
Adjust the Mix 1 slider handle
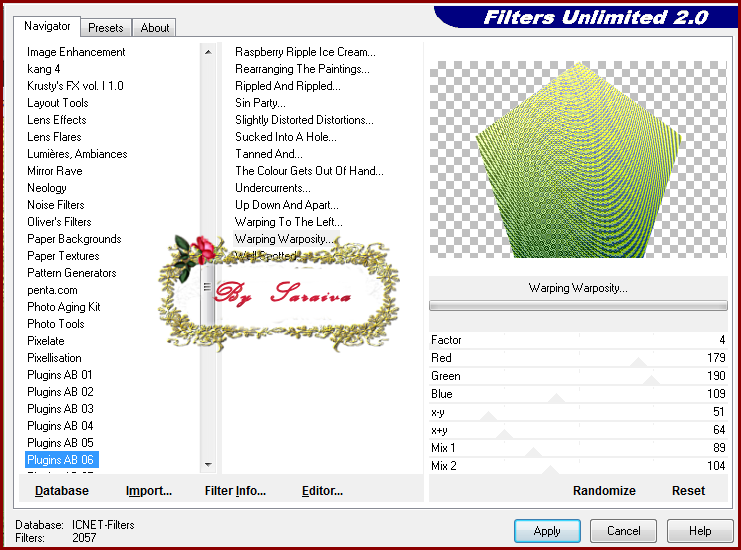click(534, 452)
